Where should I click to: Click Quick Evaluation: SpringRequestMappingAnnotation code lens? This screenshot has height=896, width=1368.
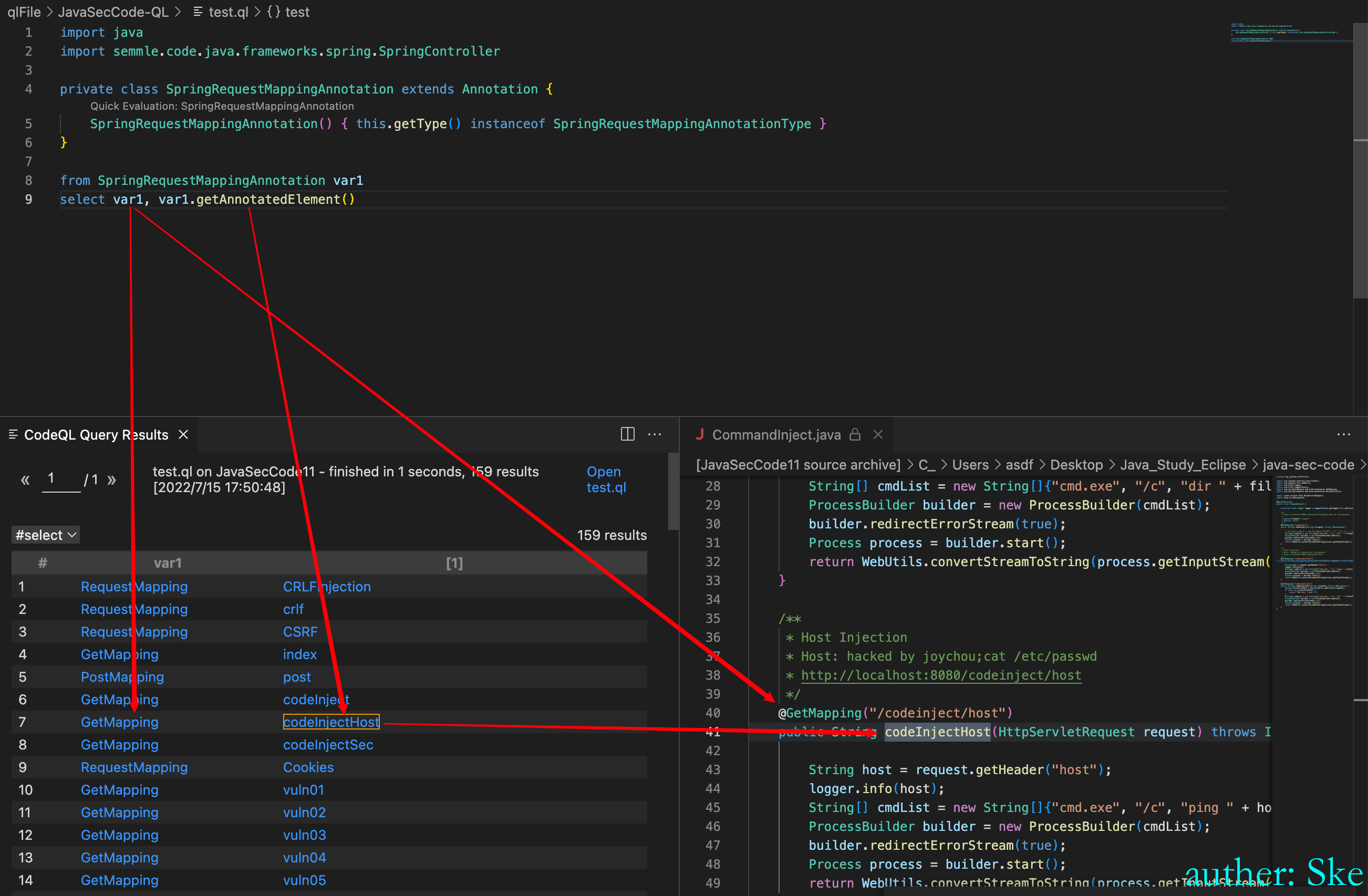pyautogui.click(x=222, y=106)
